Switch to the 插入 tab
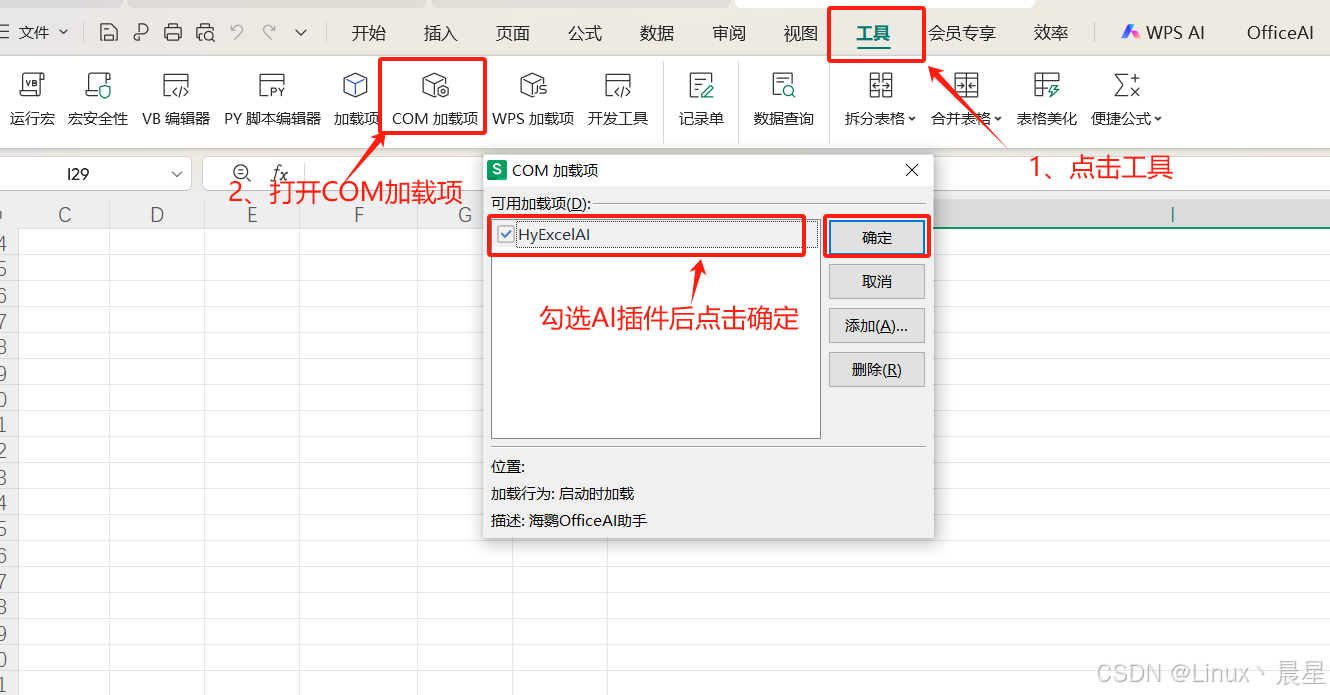The width and height of the screenshot is (1330, 695). point(441,33)
